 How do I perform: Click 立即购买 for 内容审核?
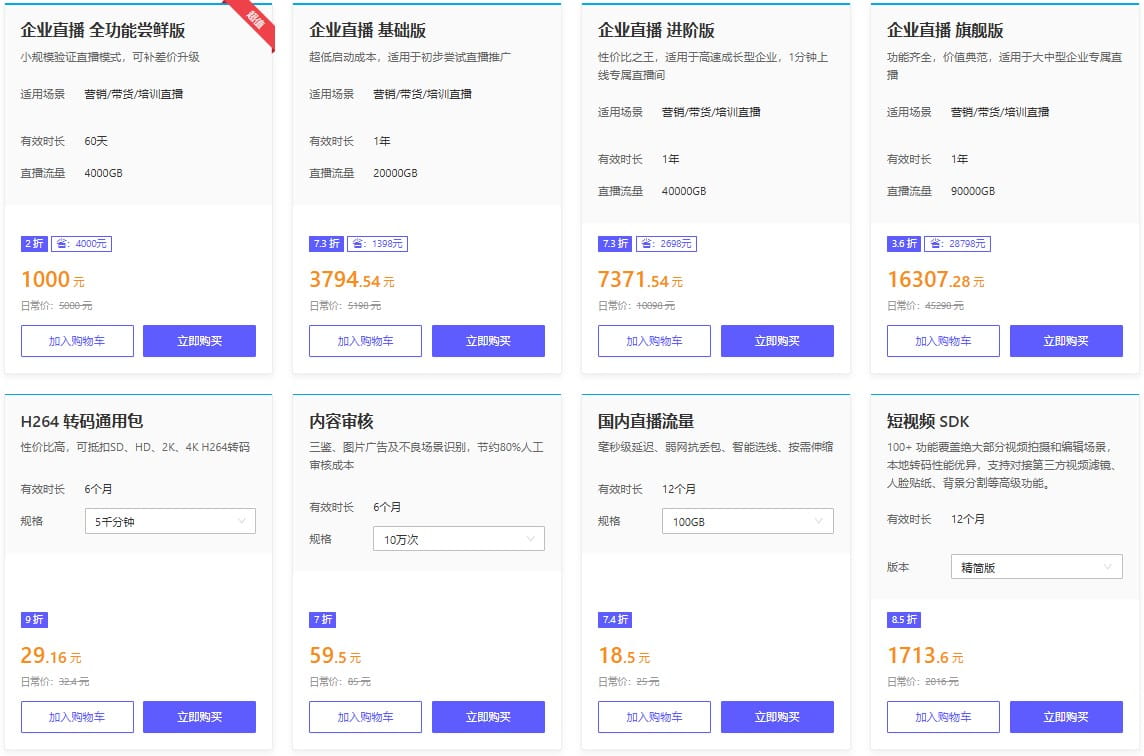(x=488, y=716)
